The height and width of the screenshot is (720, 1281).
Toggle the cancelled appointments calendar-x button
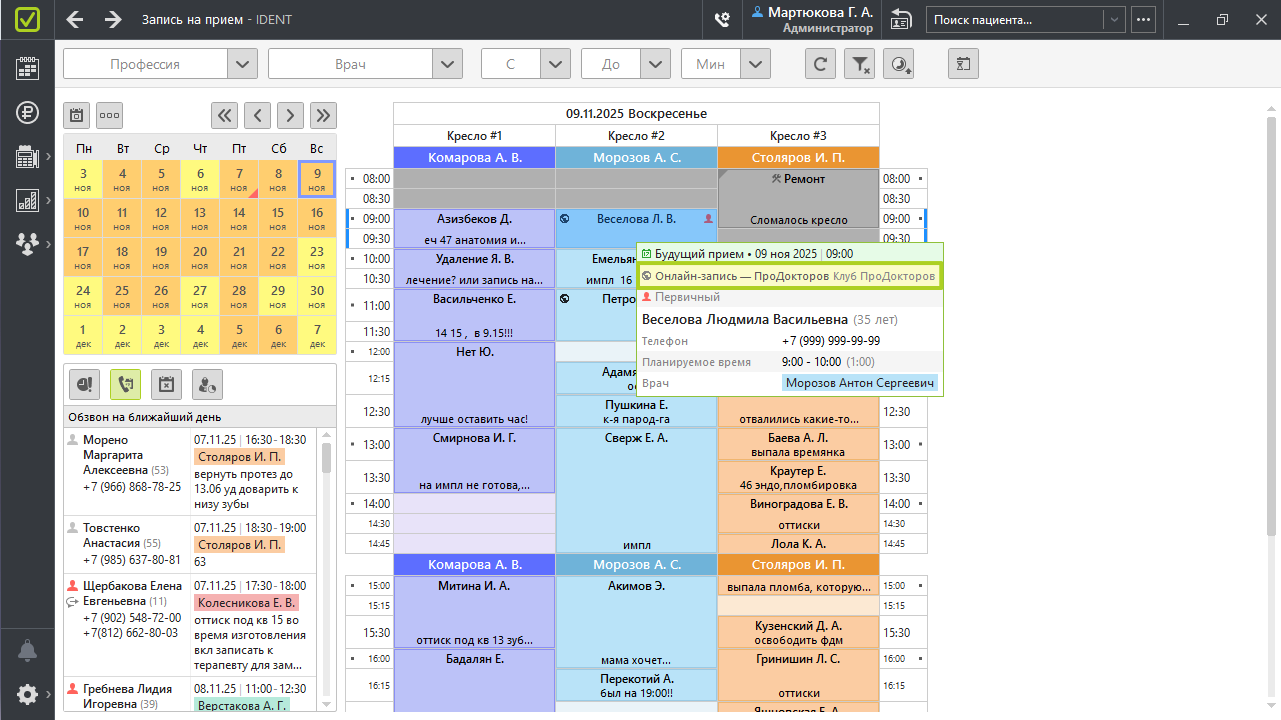[166, 383]
